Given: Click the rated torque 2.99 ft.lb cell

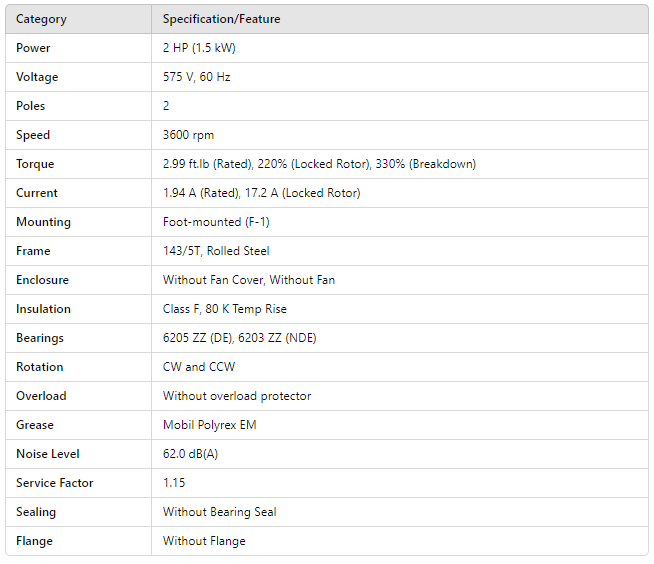Looking at the screenshot, I should coord(319,164).
